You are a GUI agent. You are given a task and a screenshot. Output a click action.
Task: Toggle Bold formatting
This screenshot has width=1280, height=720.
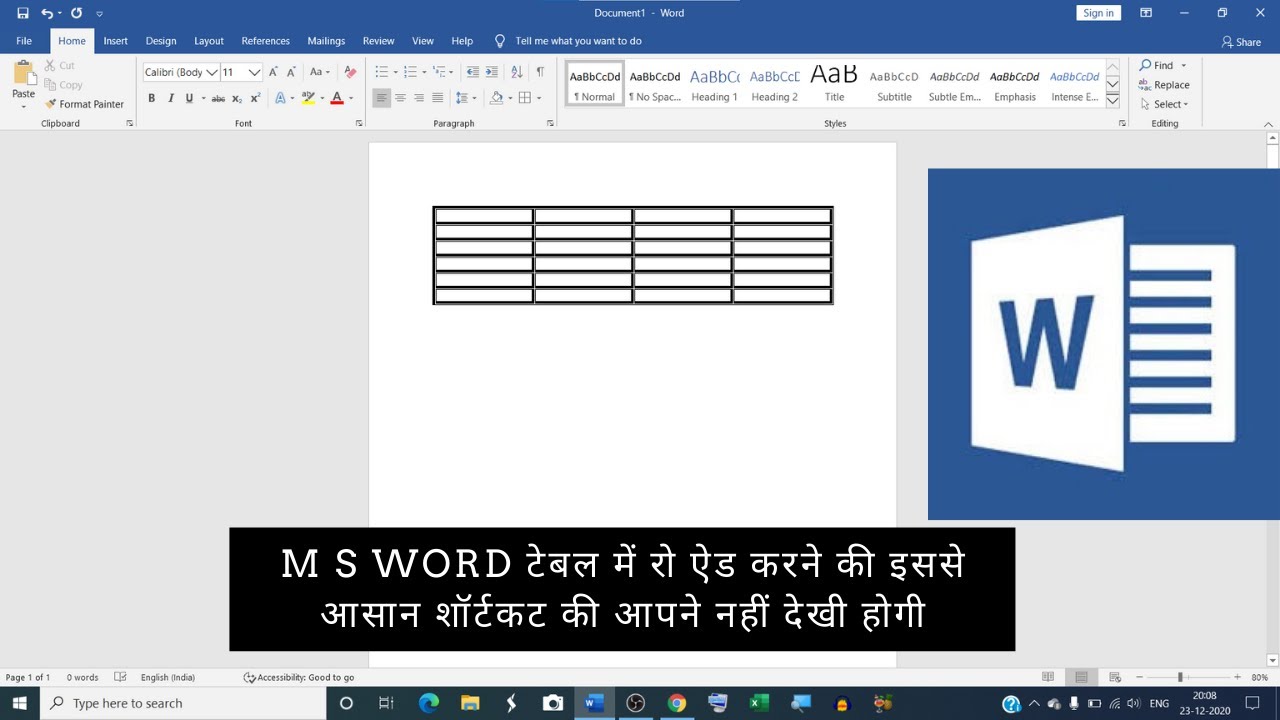(151, 98)
